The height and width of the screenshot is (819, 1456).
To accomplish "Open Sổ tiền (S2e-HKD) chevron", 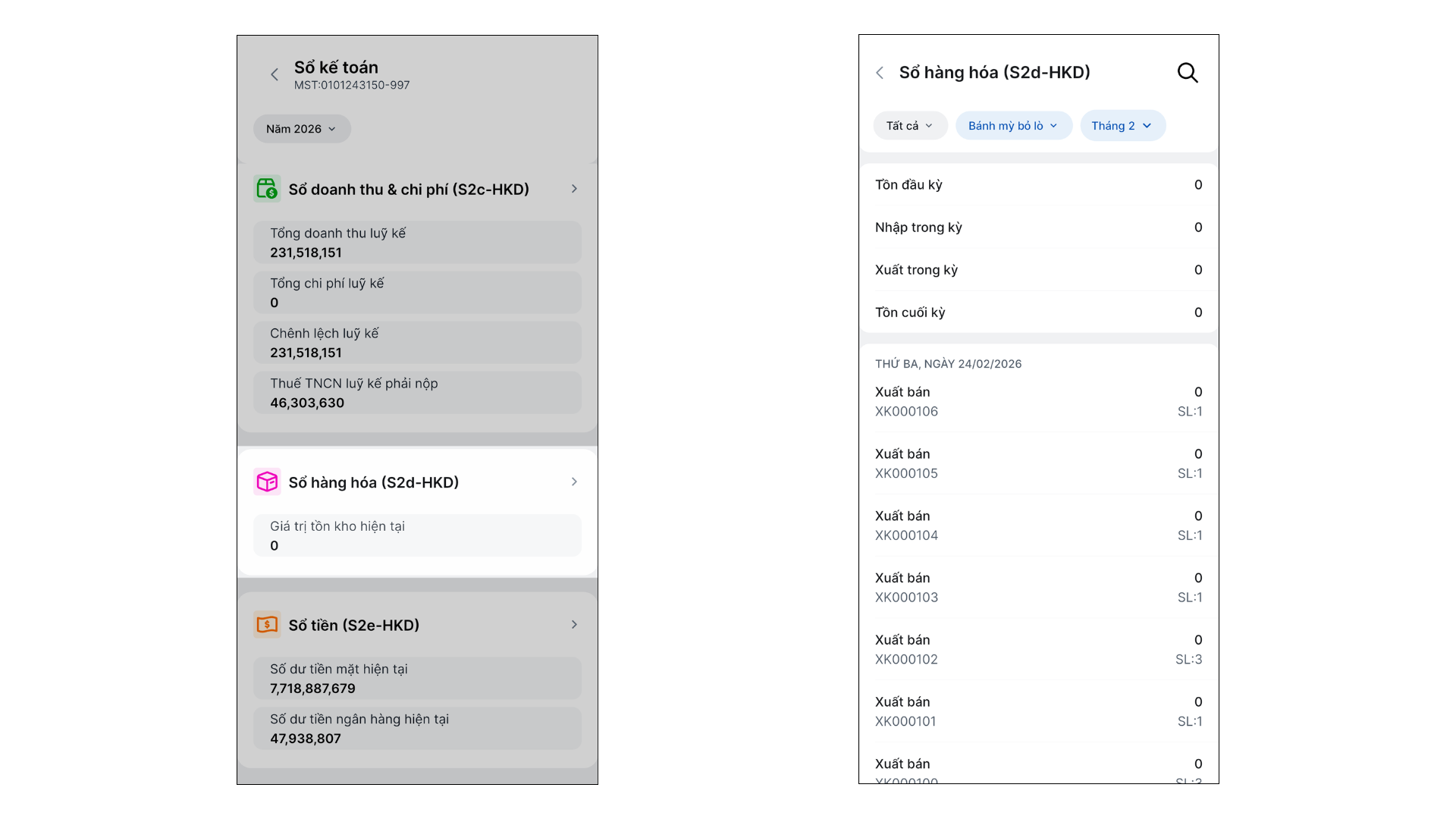I will [x=574, y=625].
